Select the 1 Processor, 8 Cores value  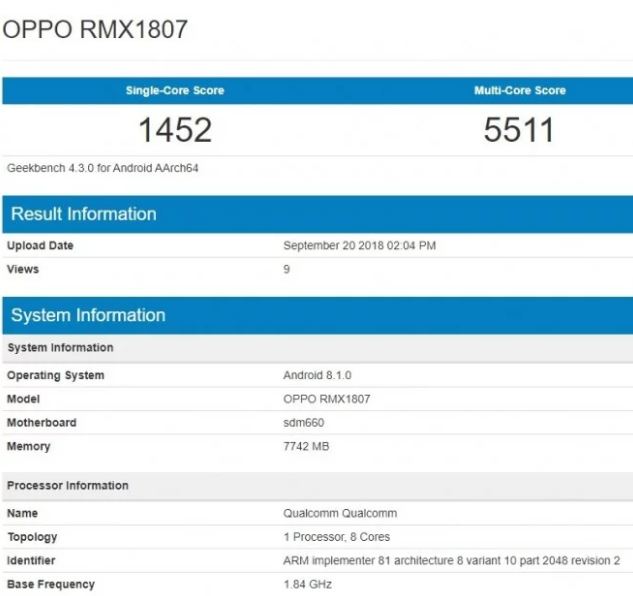337,537
